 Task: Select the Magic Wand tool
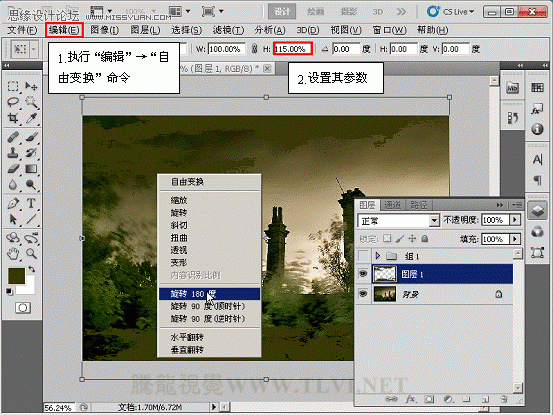point(31,102)
